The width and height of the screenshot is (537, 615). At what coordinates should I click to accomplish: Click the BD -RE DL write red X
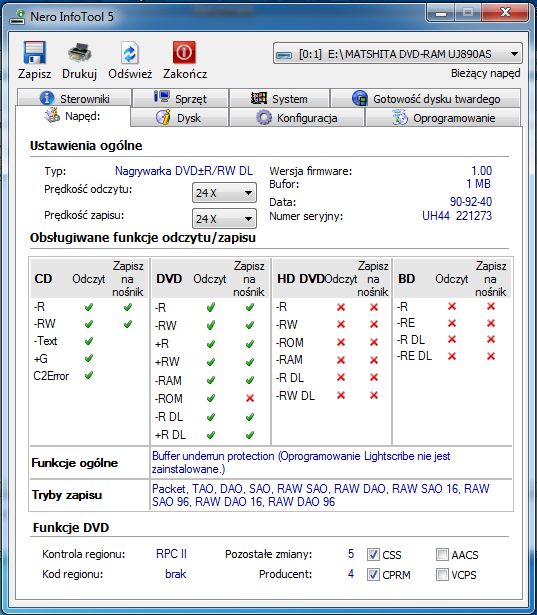click(x=491, y=356)
